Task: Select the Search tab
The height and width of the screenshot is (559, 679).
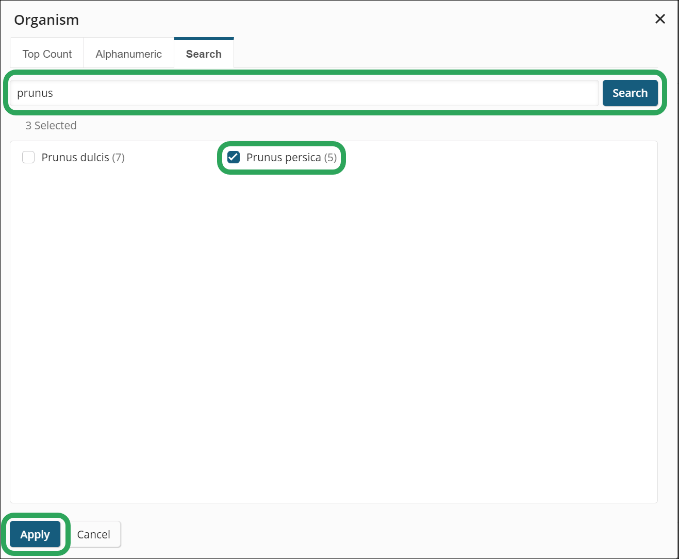Action: [204, 54]
